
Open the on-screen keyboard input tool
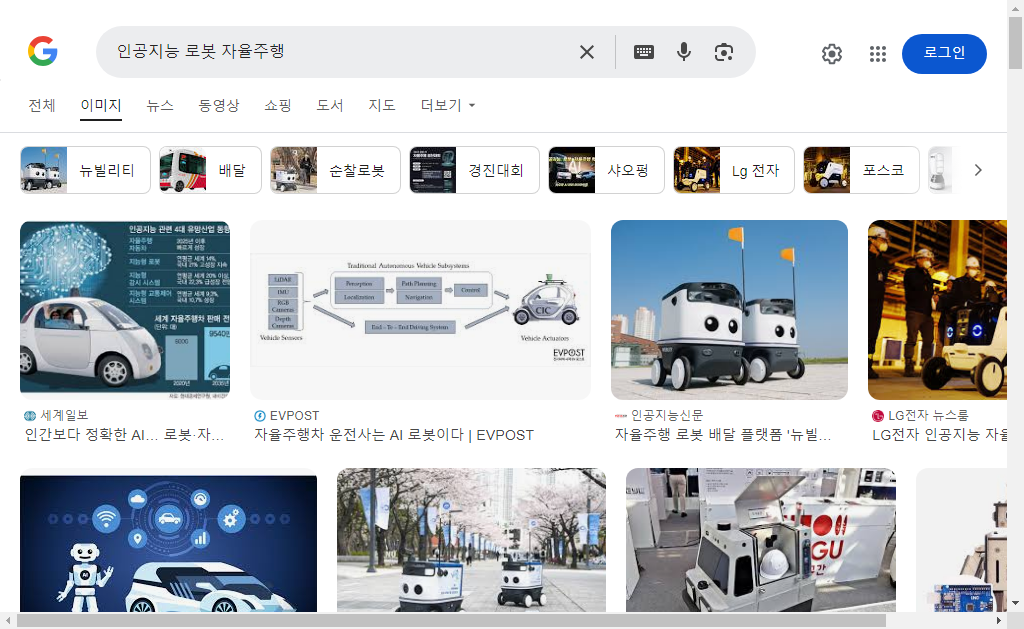pos(644,52)
